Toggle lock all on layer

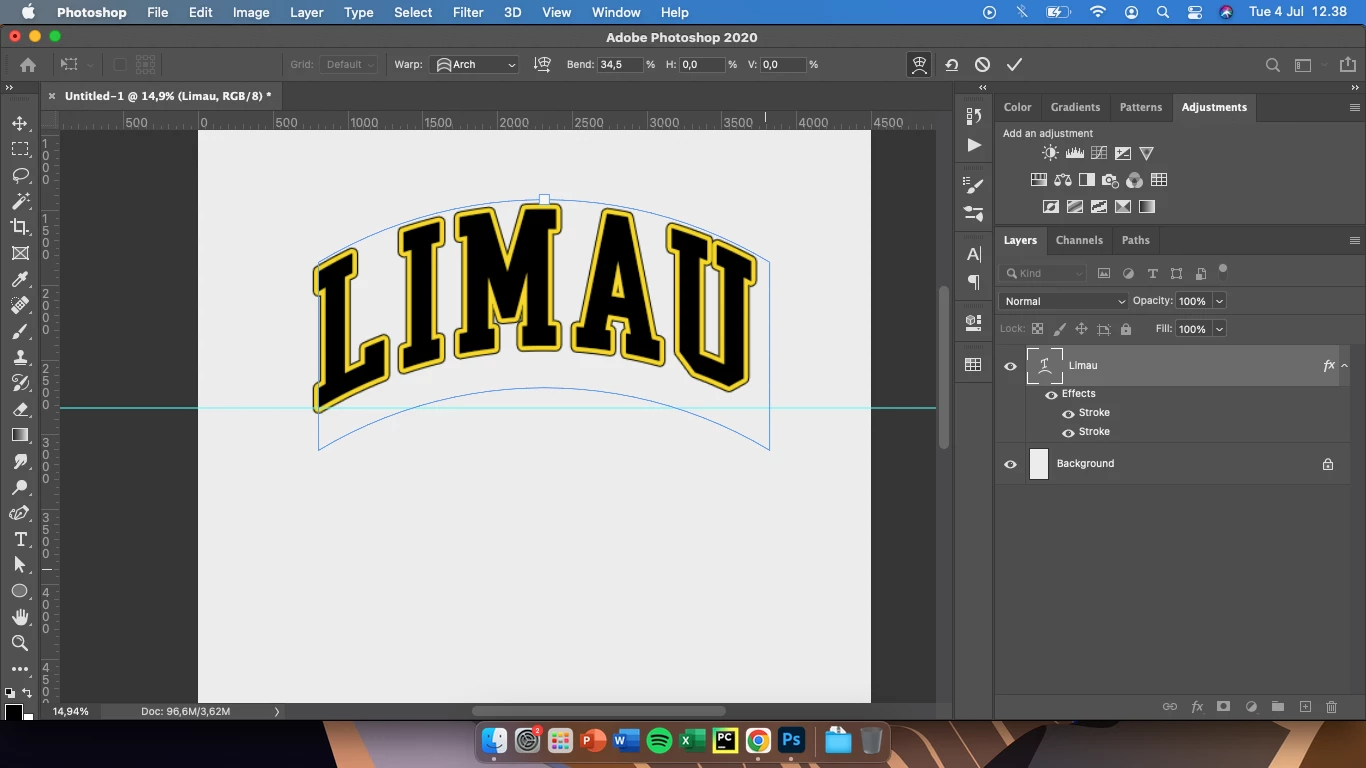(1126, 329)
